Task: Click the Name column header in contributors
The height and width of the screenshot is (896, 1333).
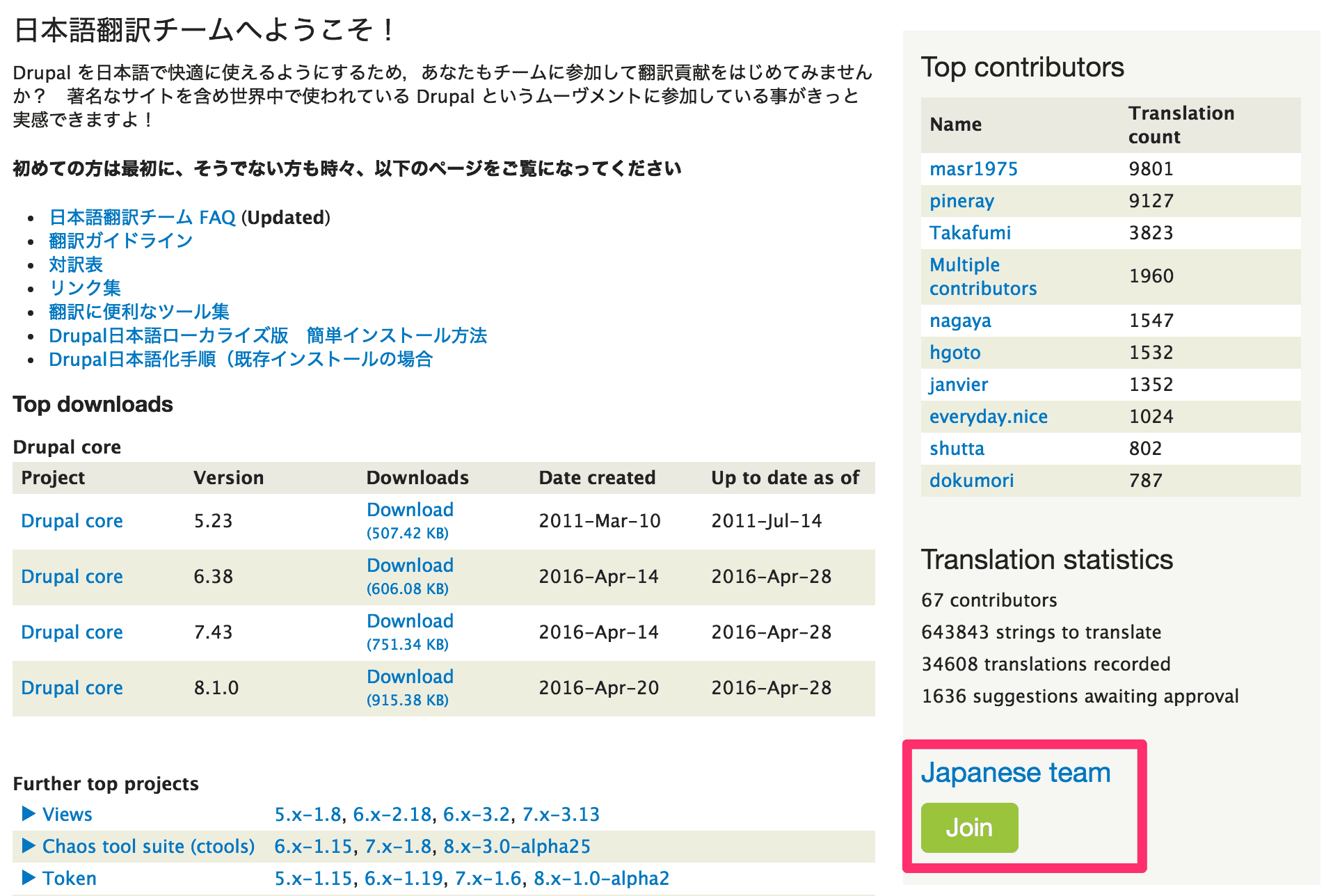Action: 956,124
